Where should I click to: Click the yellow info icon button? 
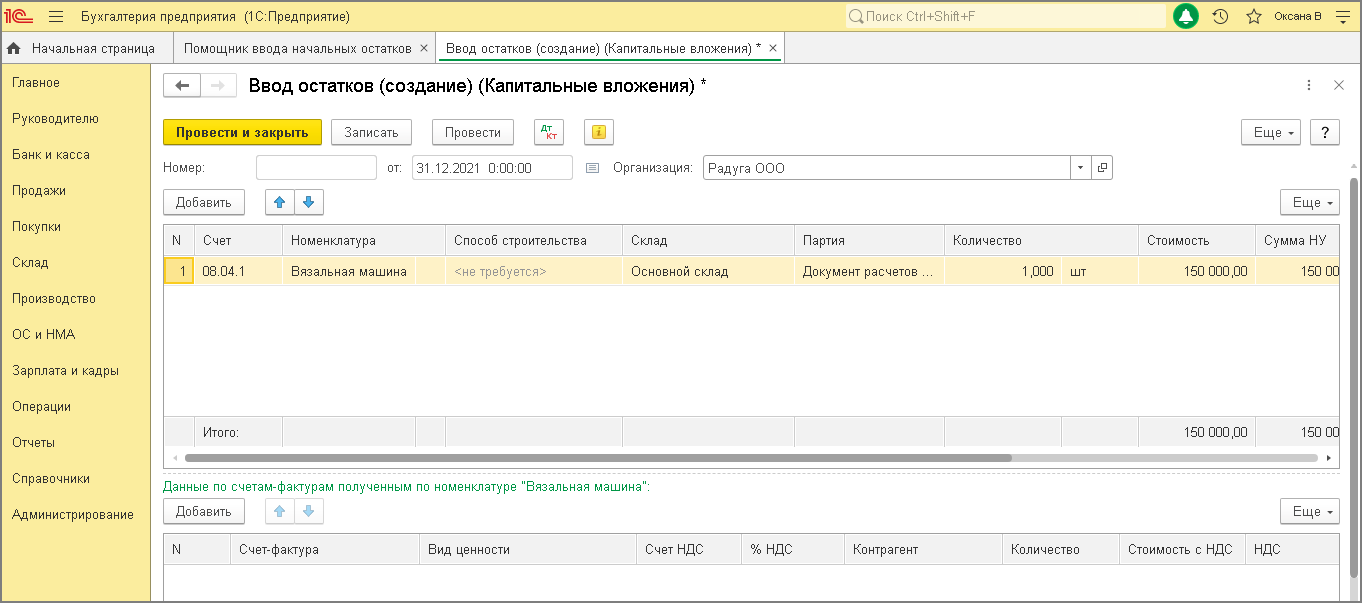598,132
